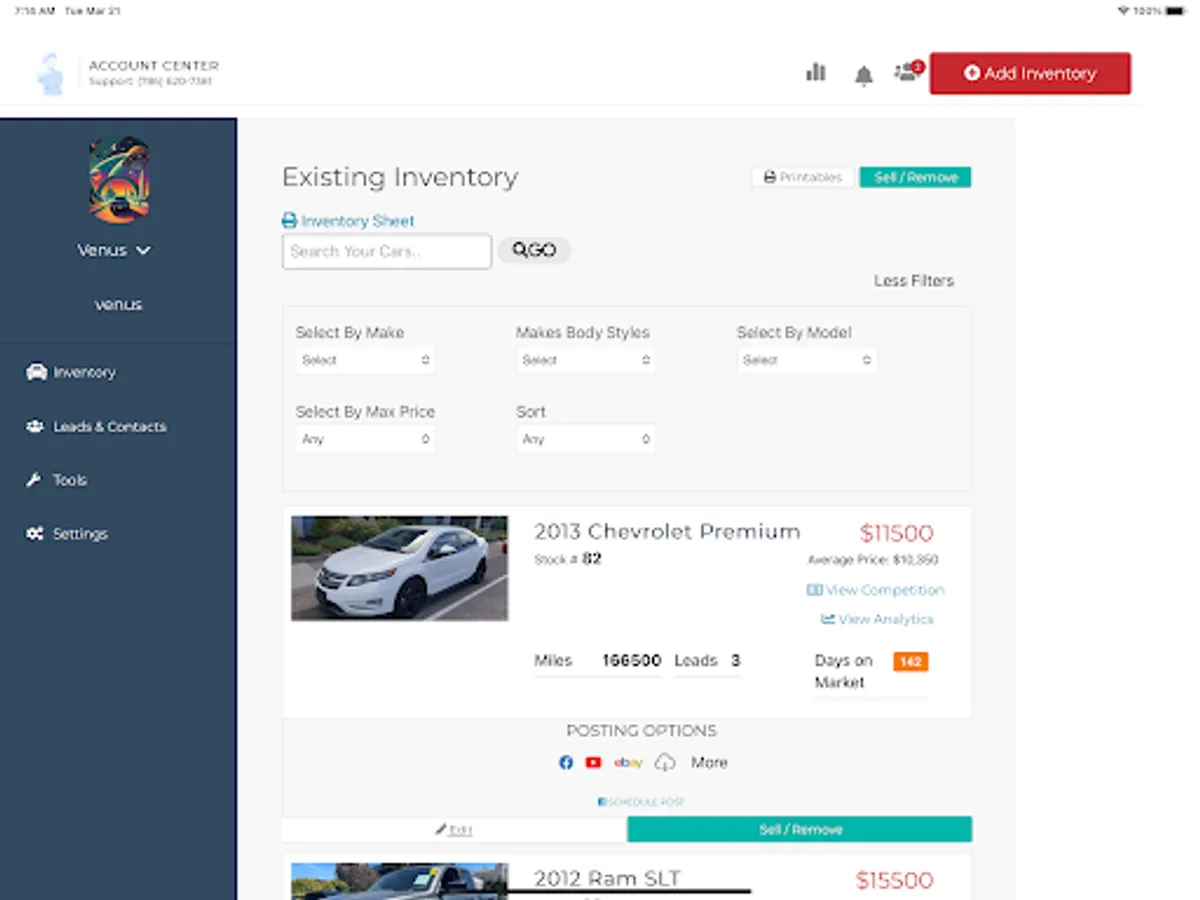1200x900 pixels.
Task: Open the 2012 Ram SLT listing title
Action: 607,878
